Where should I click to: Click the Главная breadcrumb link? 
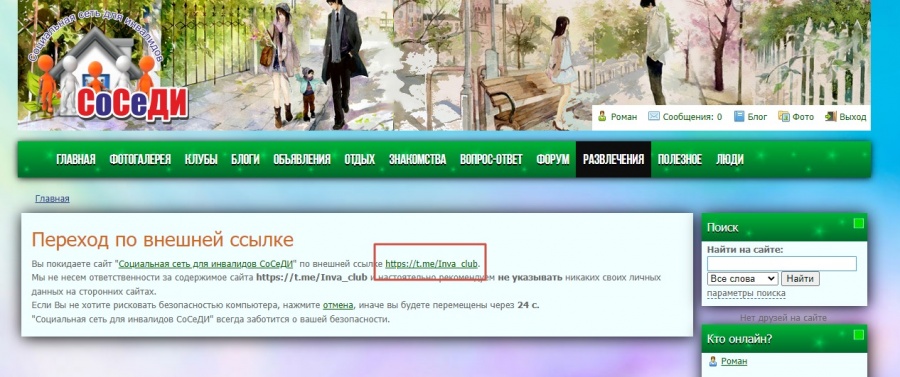point(52,199)
